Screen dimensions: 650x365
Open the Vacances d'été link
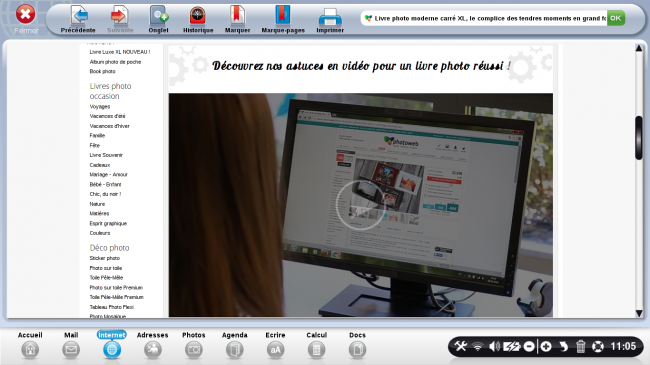point(107,116)
